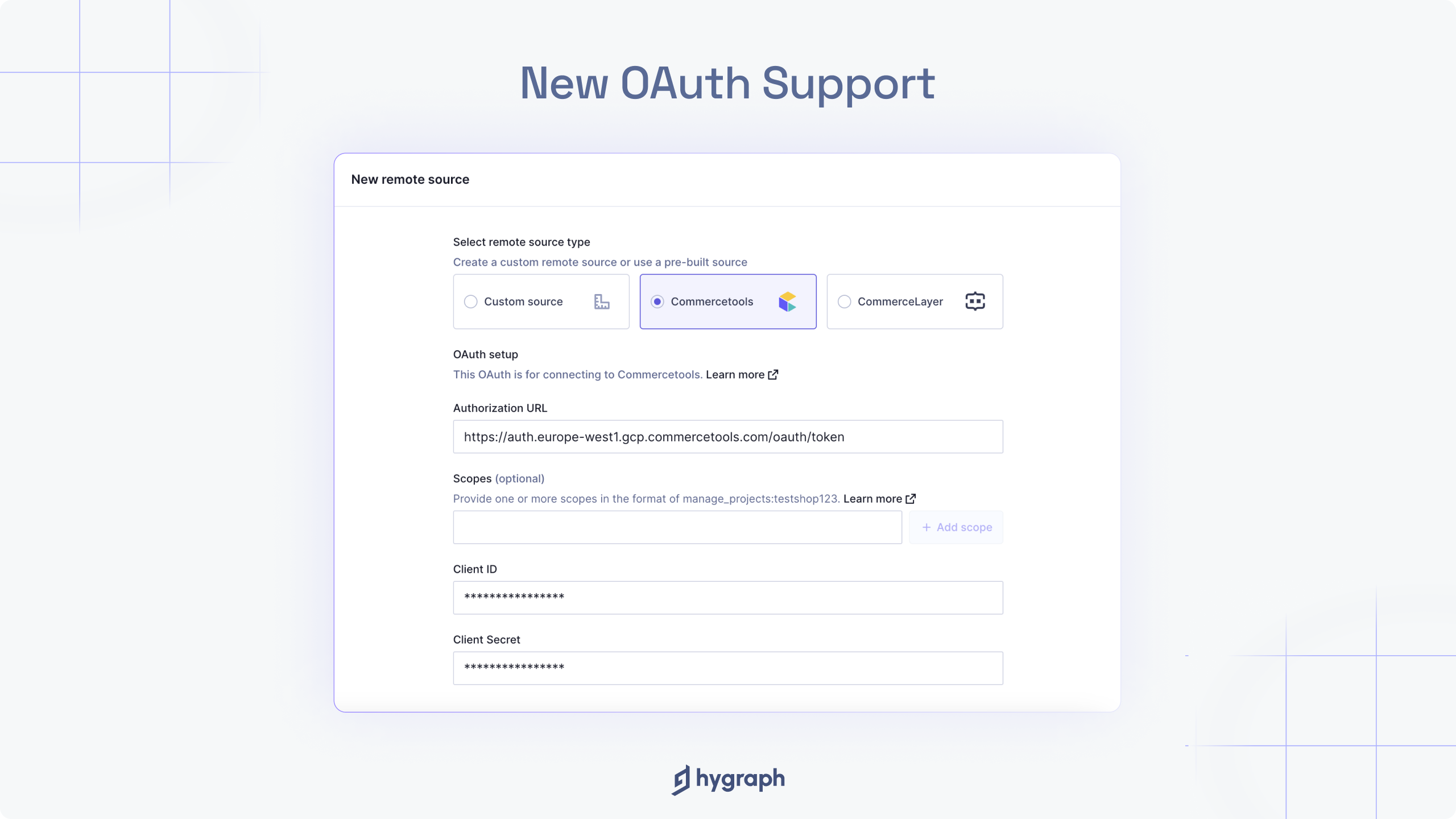
Task: Select the CommerceLayer radio button
Action: tap(843, 301)
